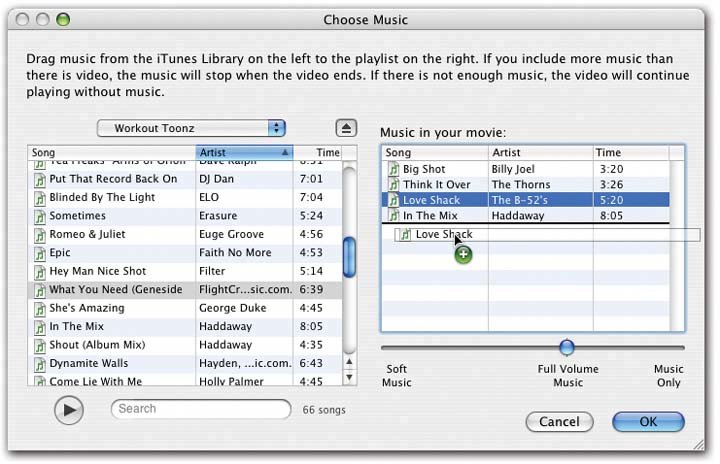Click artist The B-52's in highlighted row
720x464 pixels.
coord(519,200)
